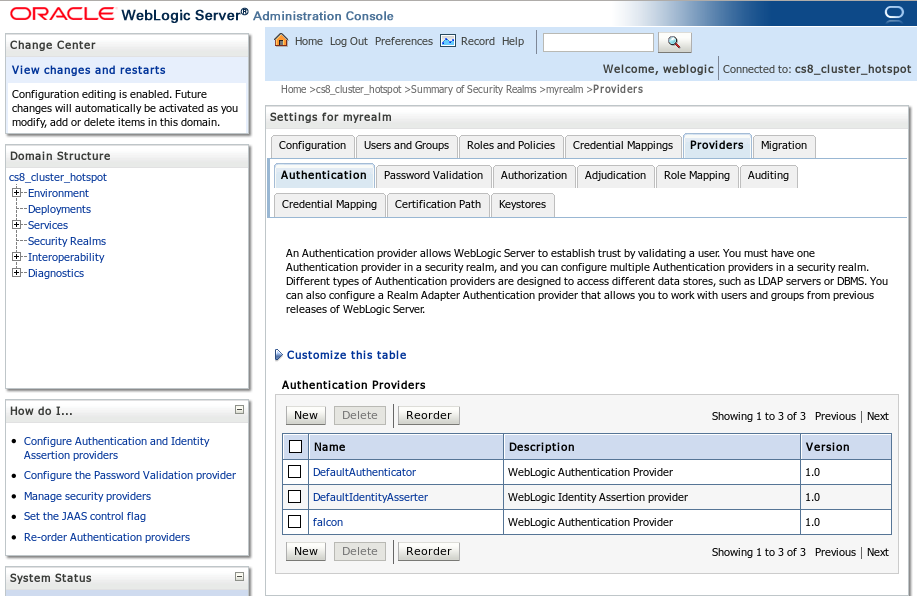Open the Preferences link
Viewport: 917px width, 596px height.
(404, 42)
